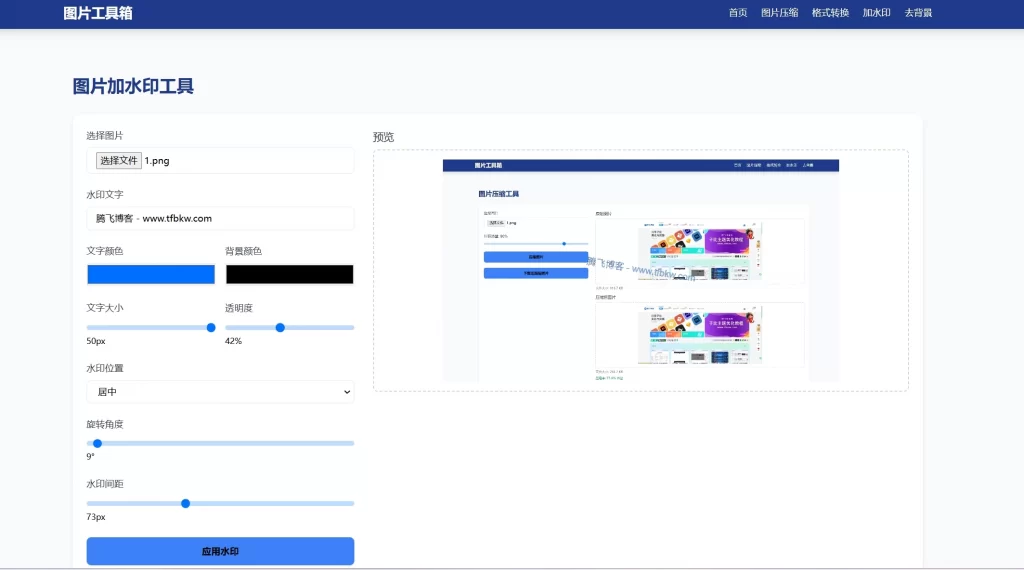The width and height of the screenshot is (1024, 570).
Task: Switch to the 格式转换 tool
Action: (830, 13)
